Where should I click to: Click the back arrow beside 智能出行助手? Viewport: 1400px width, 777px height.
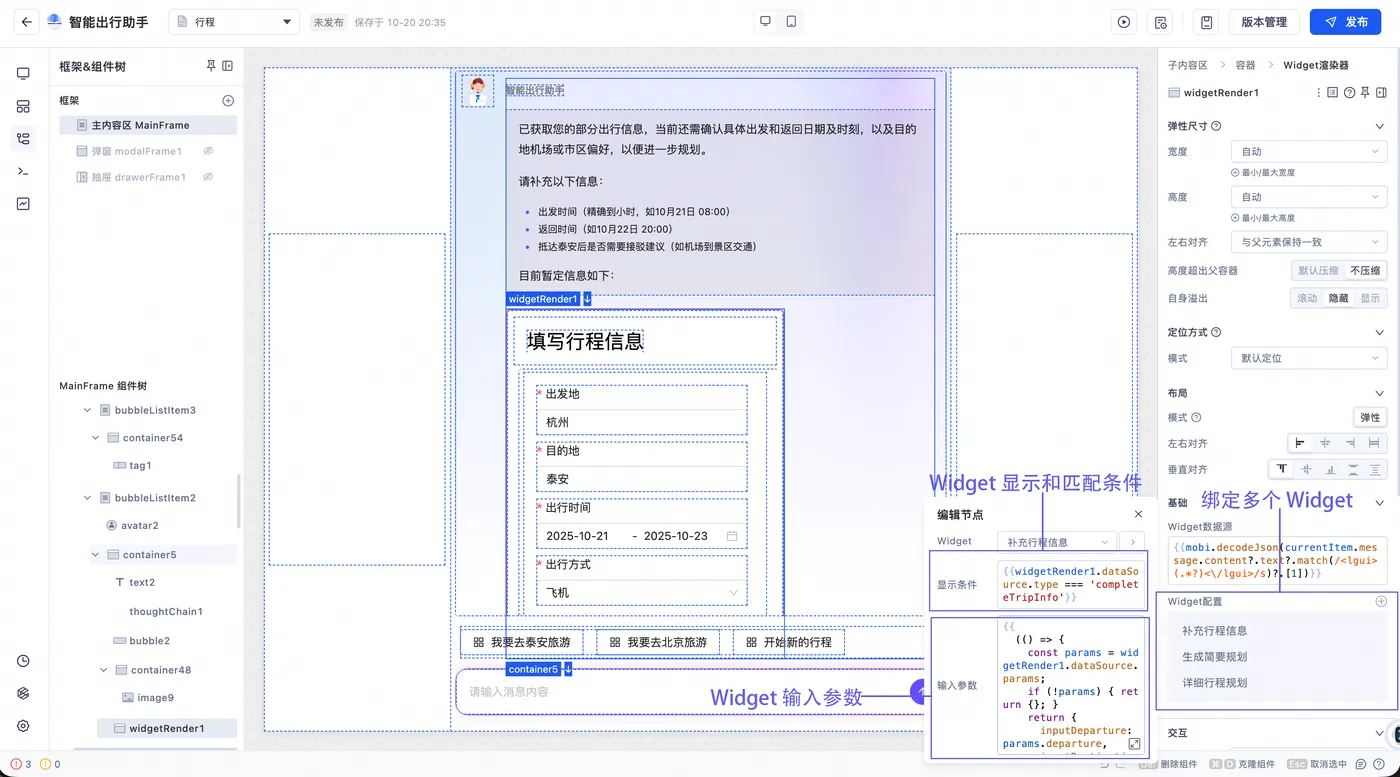(27, 22)
